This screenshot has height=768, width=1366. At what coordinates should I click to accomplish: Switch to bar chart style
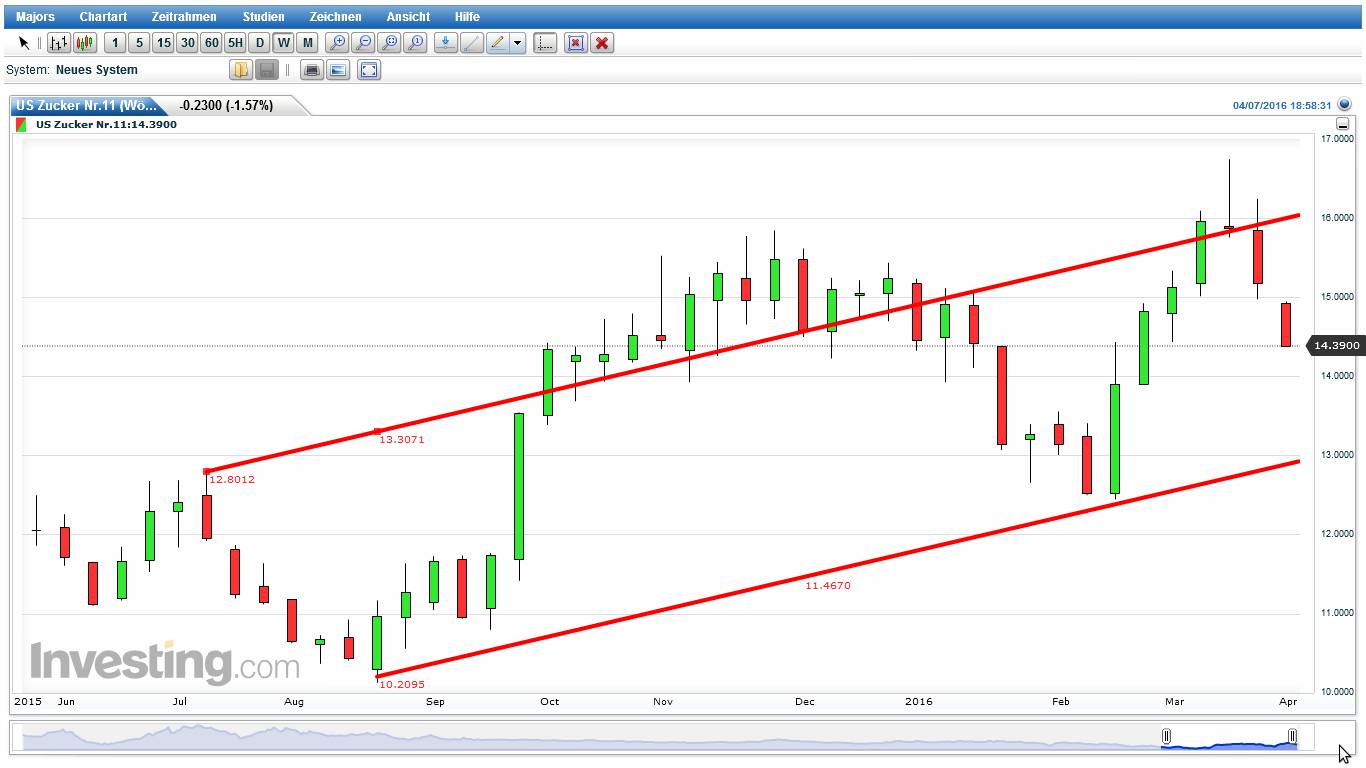pos(59,43)
